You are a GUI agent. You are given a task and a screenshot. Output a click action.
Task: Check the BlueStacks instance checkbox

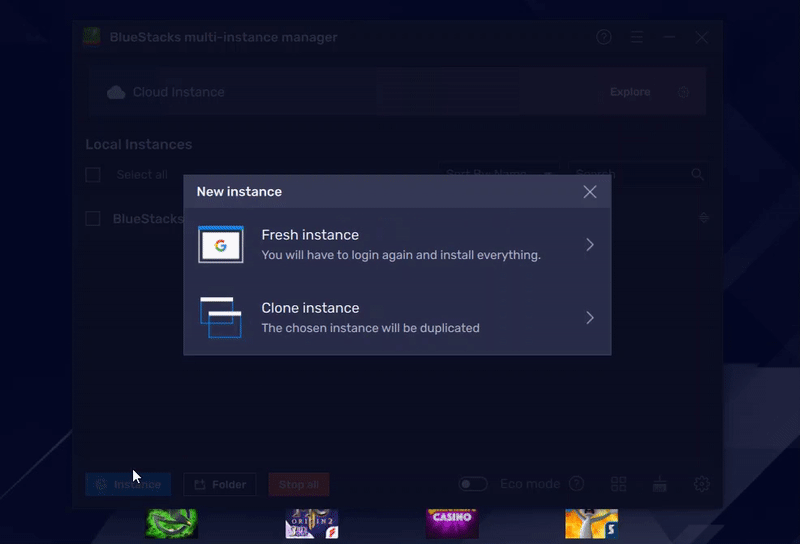click(93, 218)
